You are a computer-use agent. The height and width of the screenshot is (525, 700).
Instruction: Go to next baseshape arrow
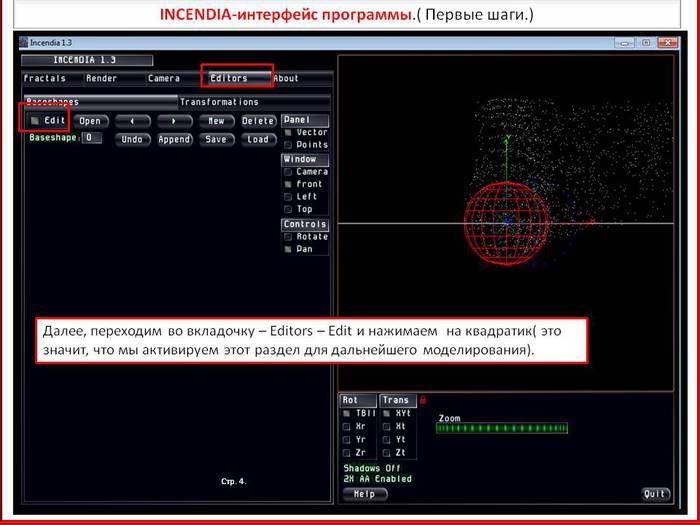click(x=174, y=121)
